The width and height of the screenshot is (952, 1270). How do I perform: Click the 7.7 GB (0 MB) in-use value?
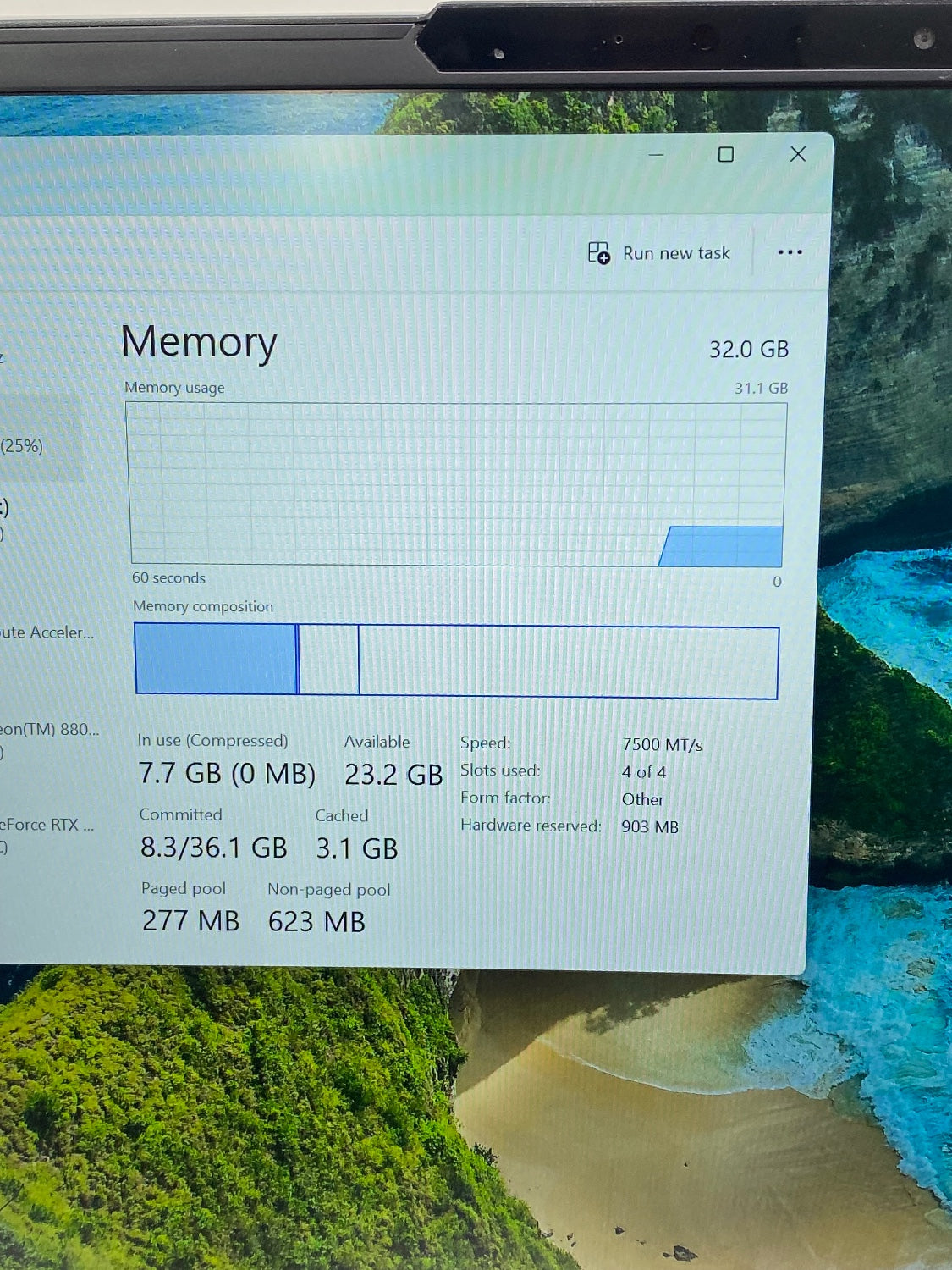(x=226, y=773)
